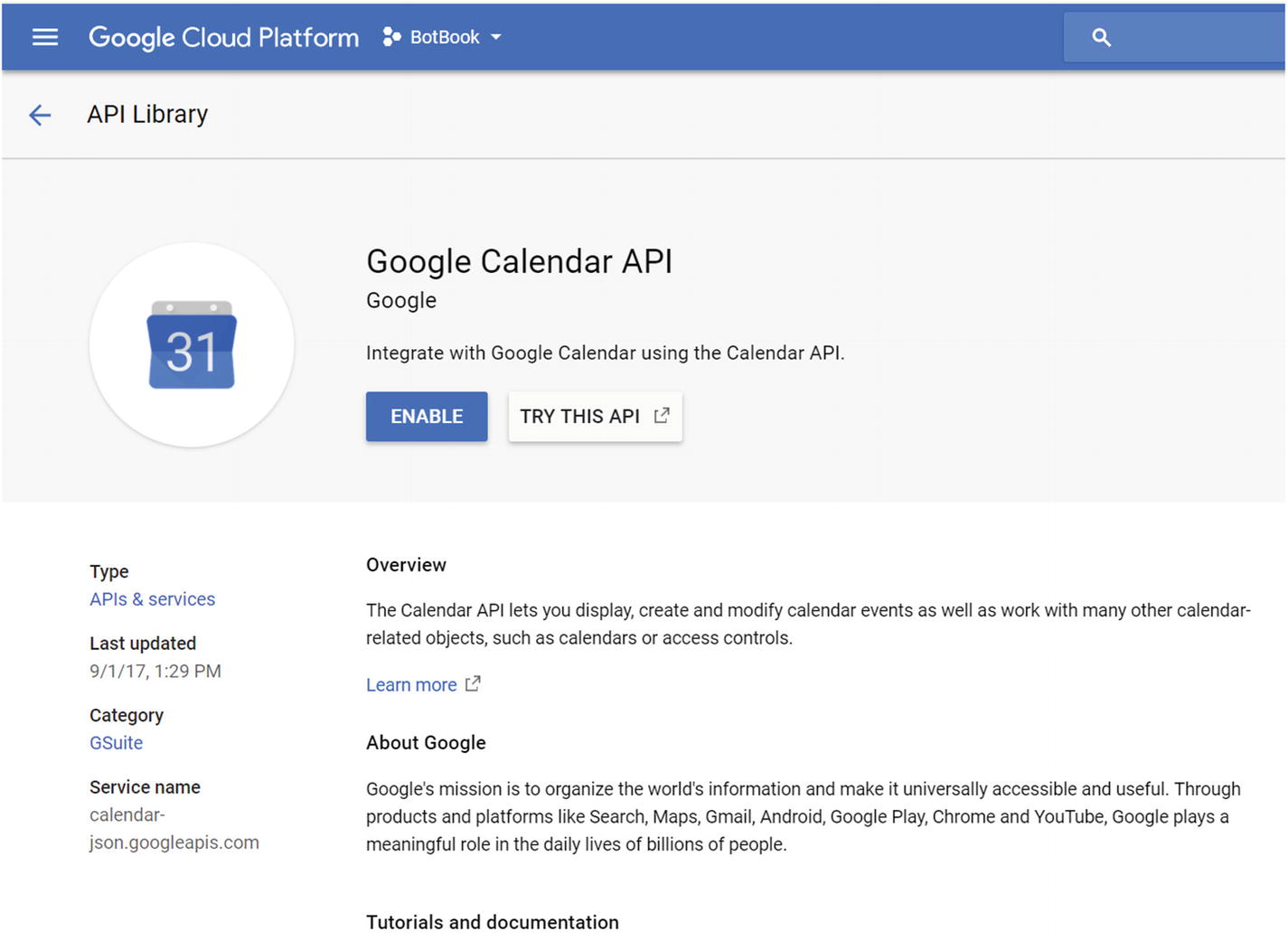The height and width of the screenshot is (941, 1288).
Task: Click the API Library page heading
Action: tap(147, 115)
